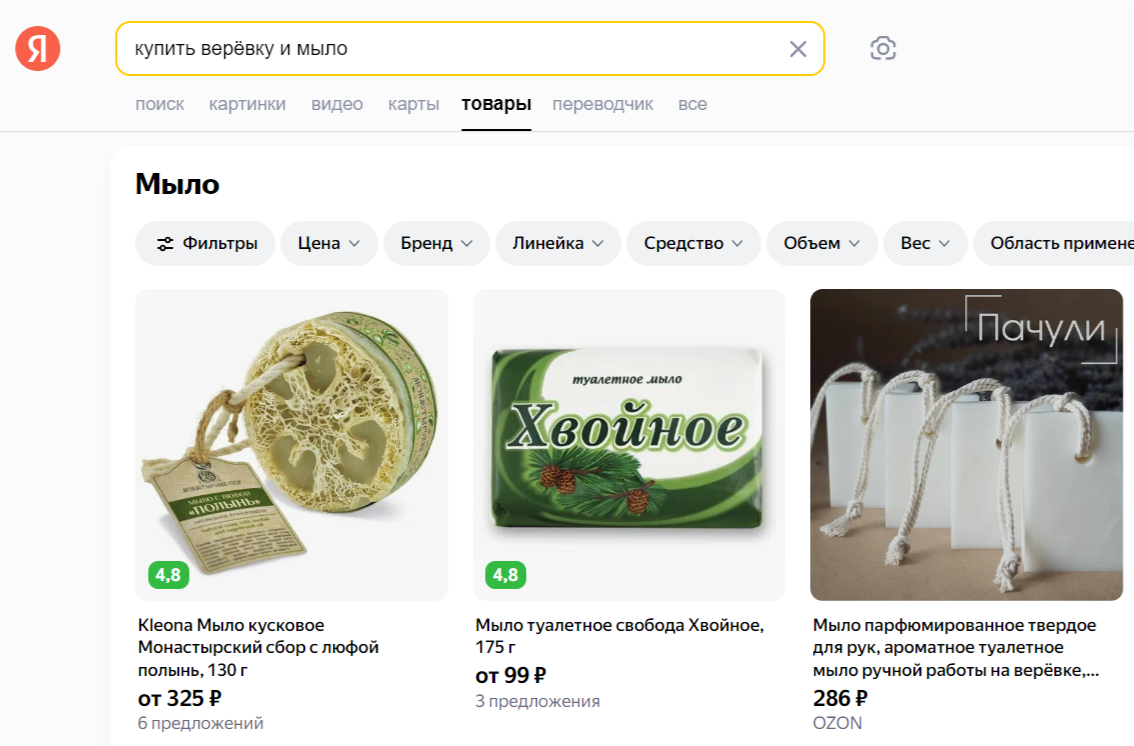Open the Хвойное 175 г soap link

(x=619, y=636)
